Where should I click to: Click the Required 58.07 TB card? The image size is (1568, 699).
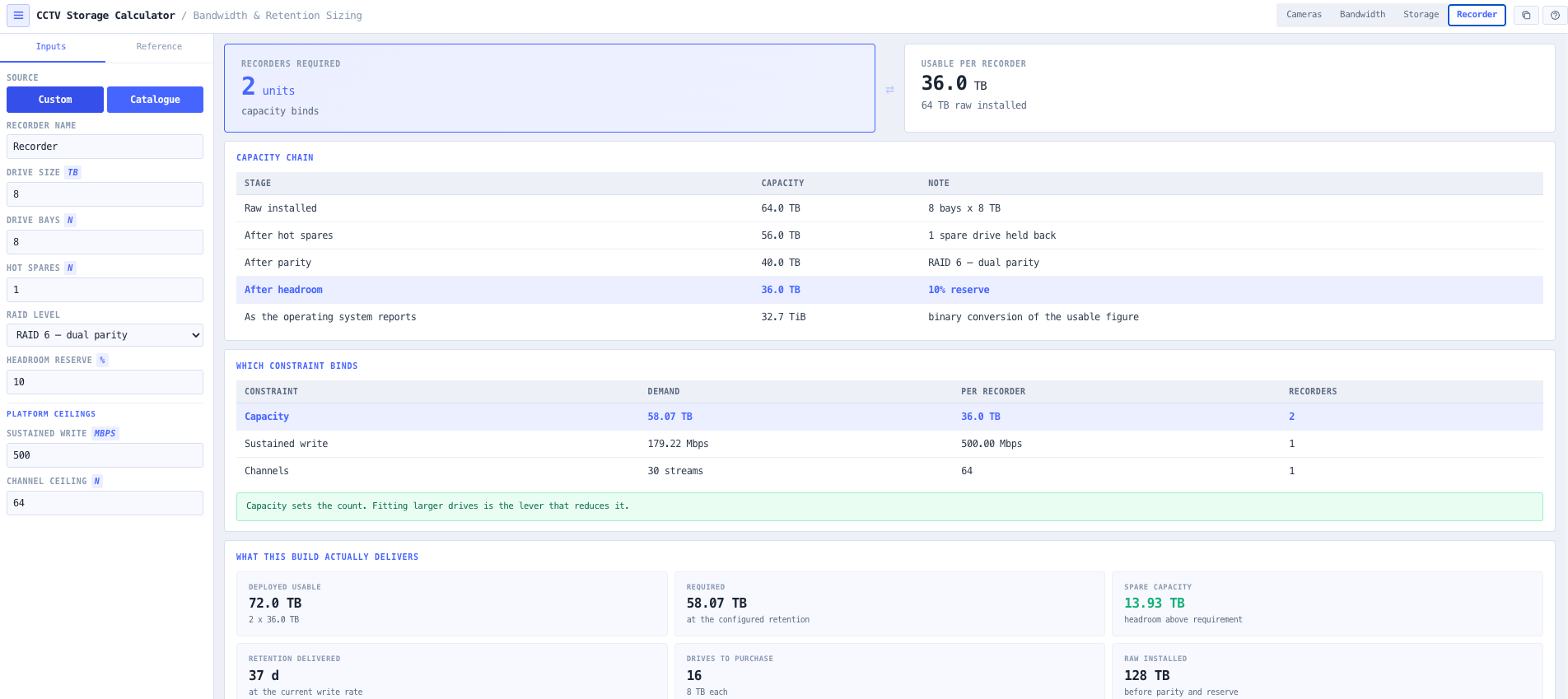click(889, 603)
